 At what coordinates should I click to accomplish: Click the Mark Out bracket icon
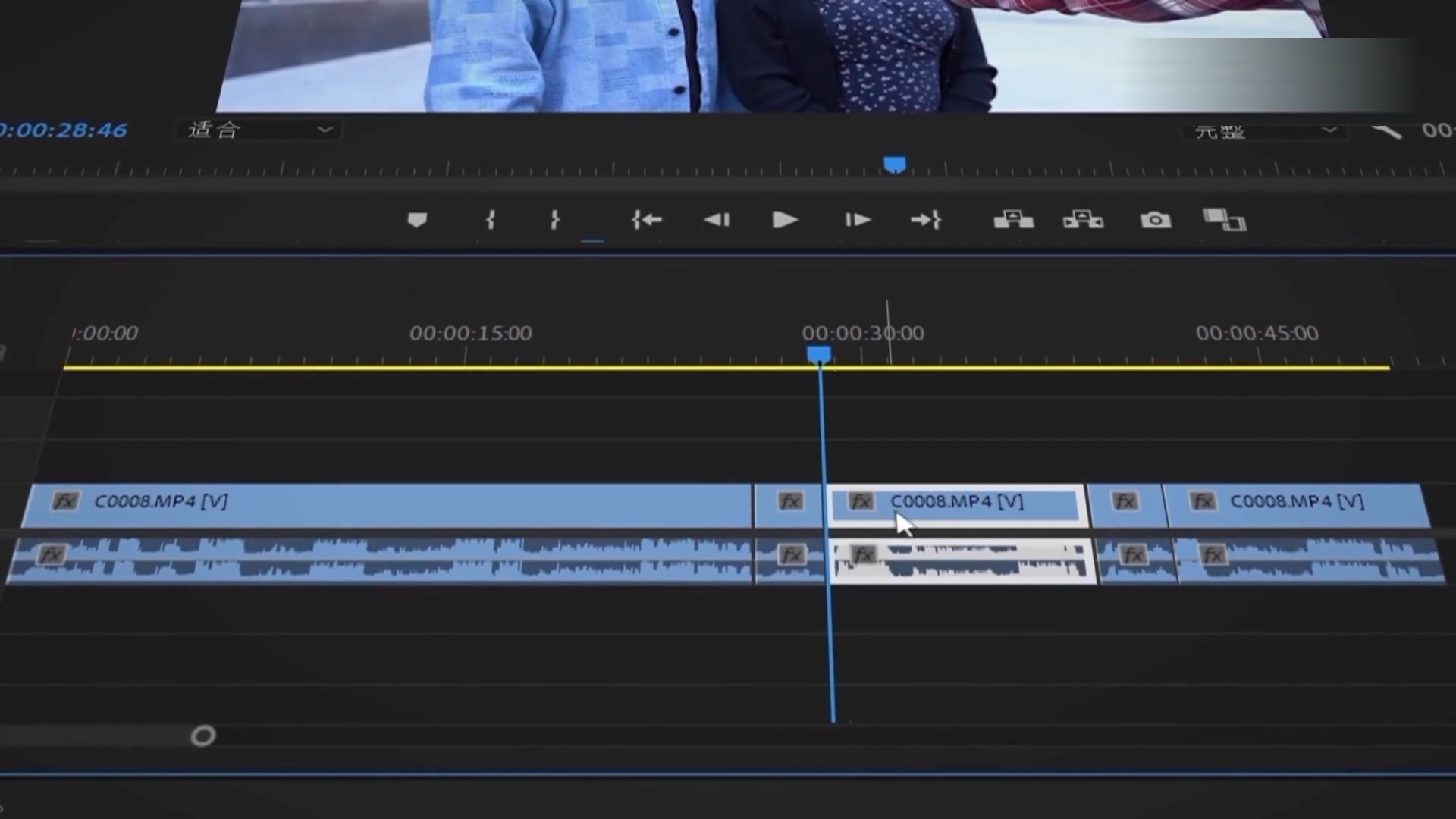coord(555,220)
